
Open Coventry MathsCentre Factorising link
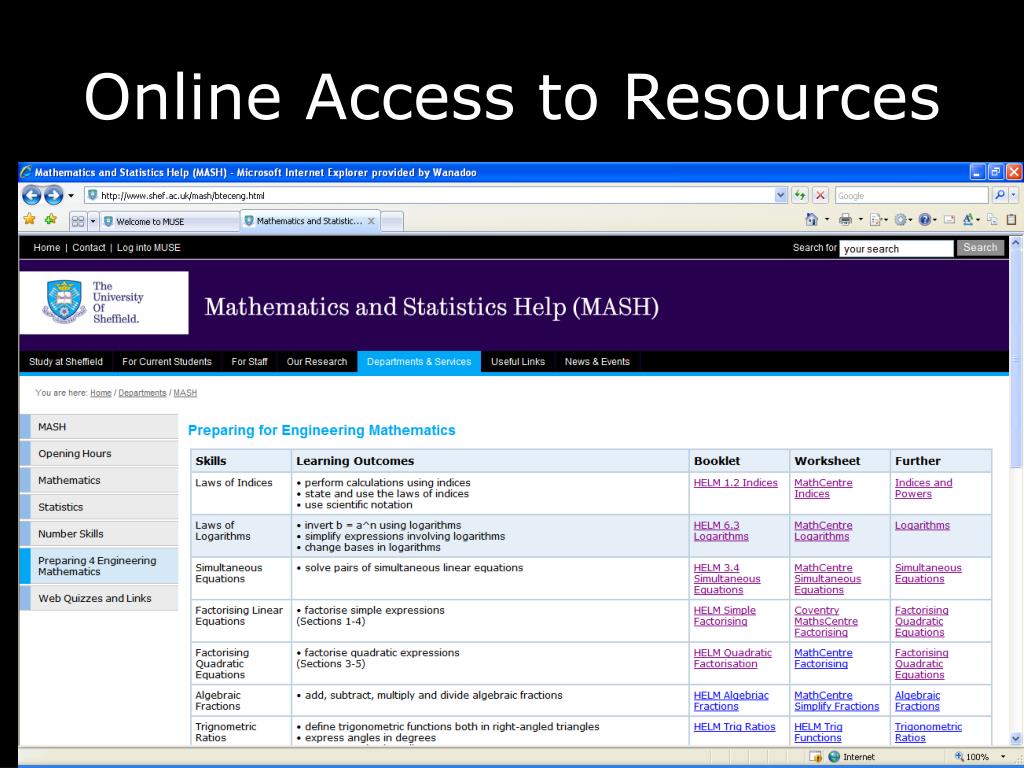pyautogui.click(x=826, y=621)
